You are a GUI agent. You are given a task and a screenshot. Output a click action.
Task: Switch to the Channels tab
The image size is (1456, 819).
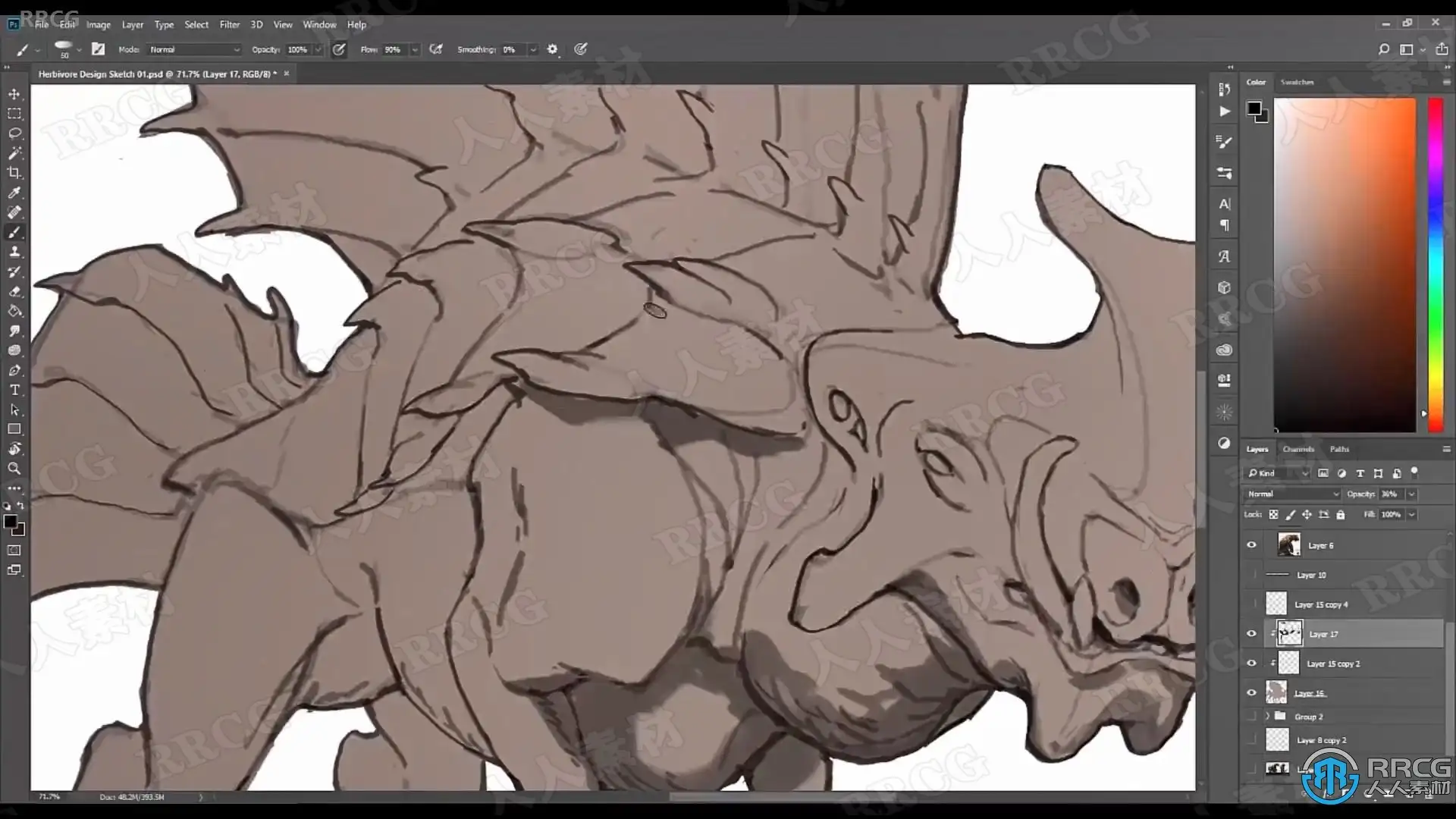[x=1298, y=449]
